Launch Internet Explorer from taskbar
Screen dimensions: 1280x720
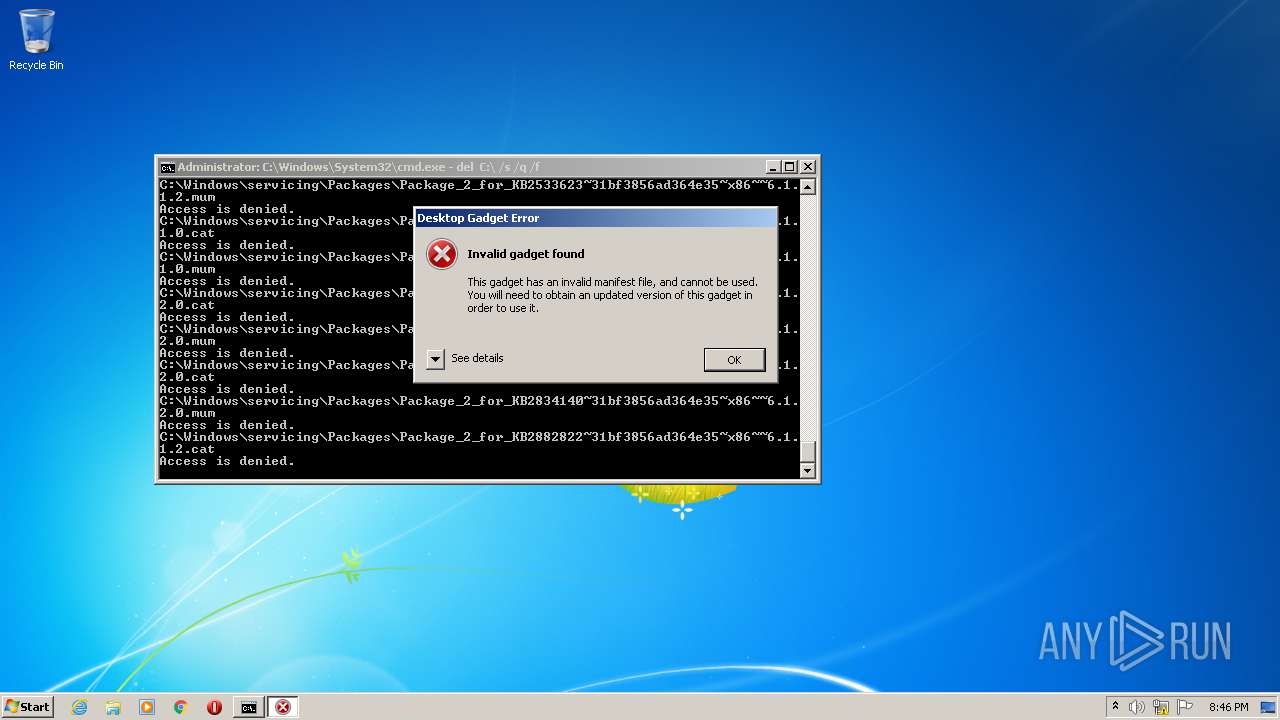point(79,707)
